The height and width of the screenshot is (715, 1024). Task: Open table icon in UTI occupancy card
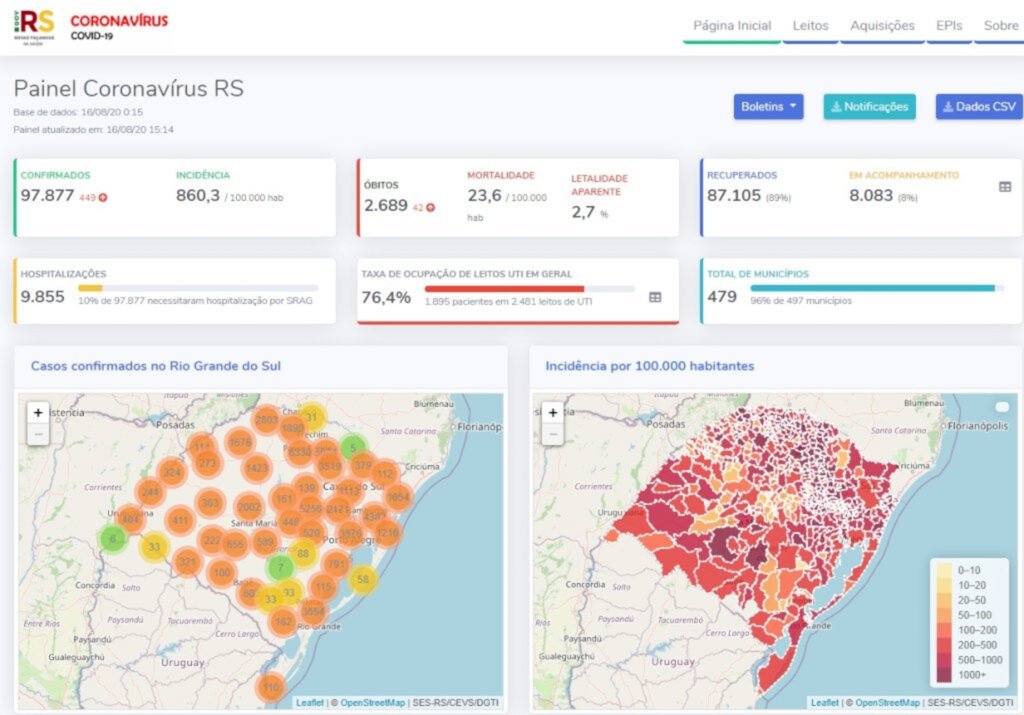pyautogui.click(x=654, y=297)
